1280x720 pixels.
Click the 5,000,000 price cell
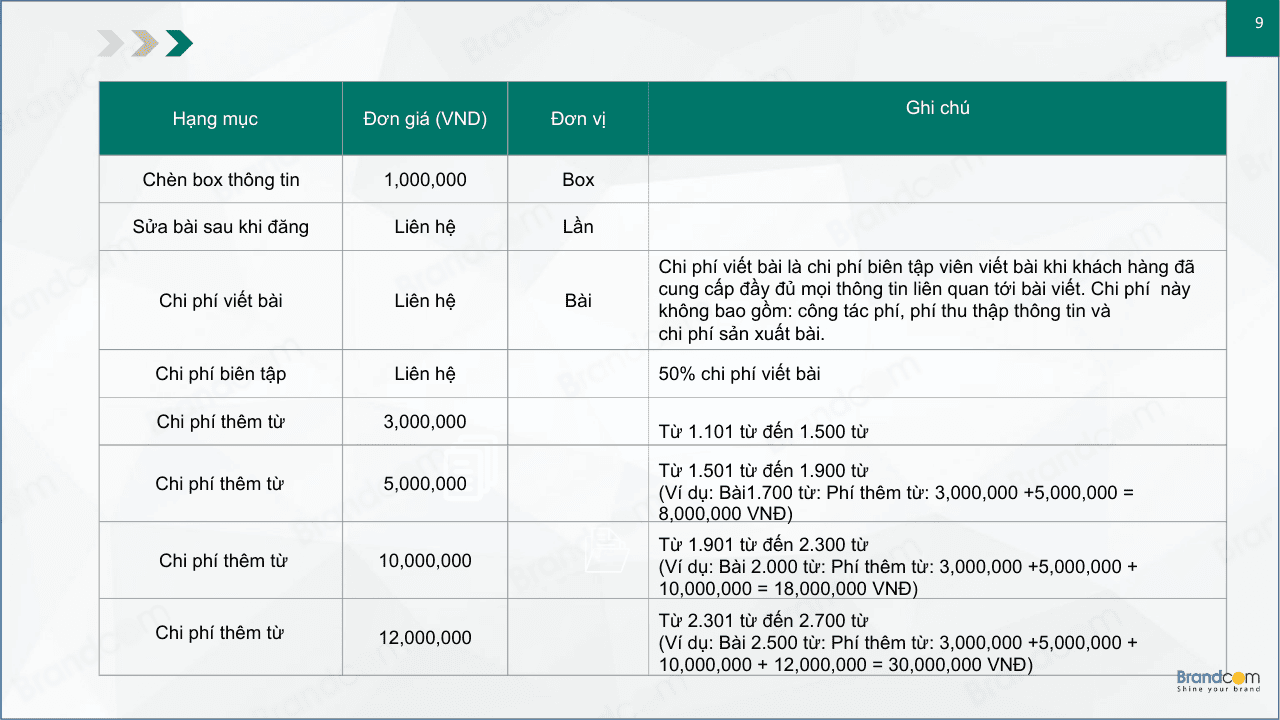[x=425, y=484]
